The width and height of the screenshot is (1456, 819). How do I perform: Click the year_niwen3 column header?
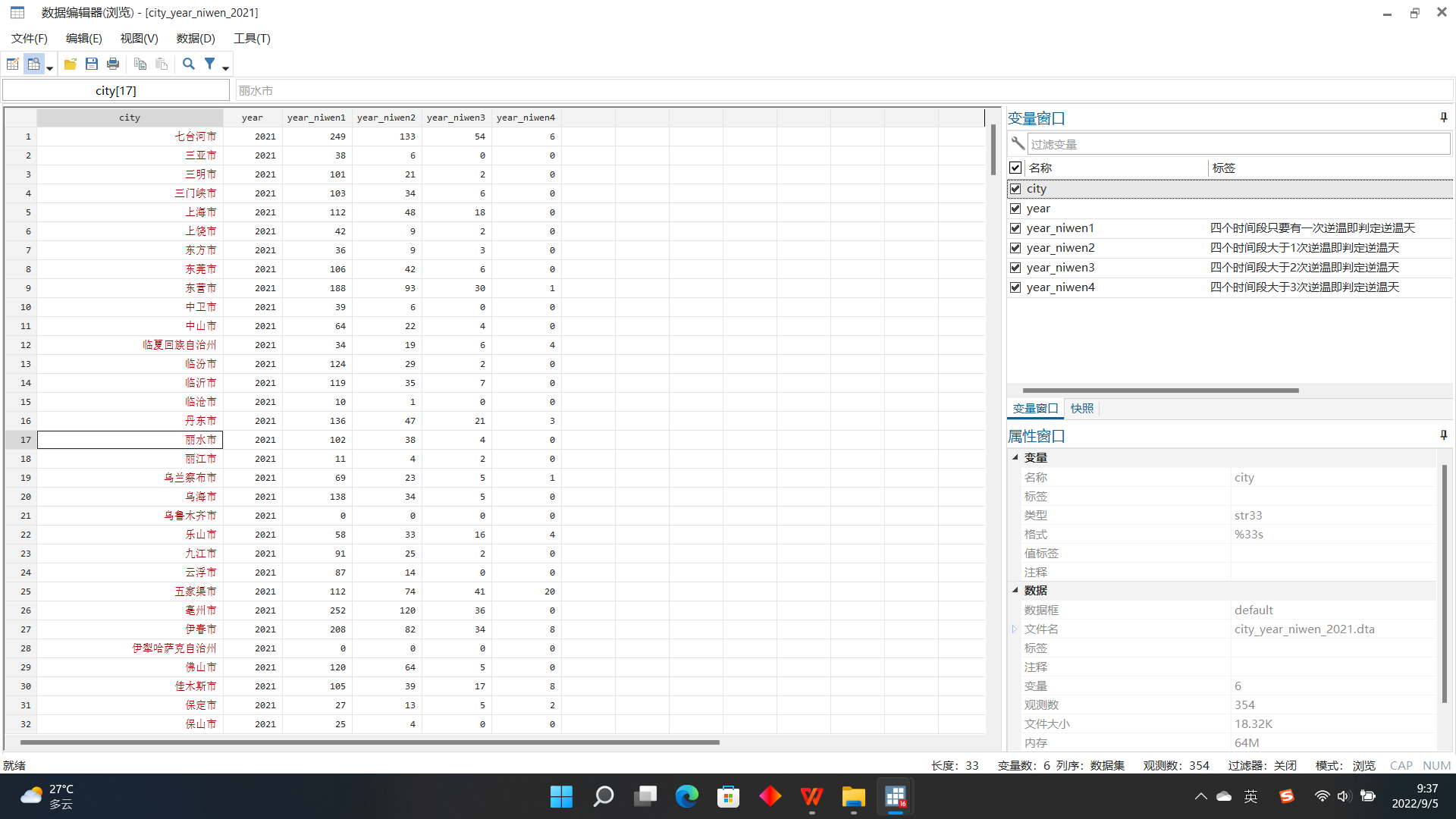456,118
